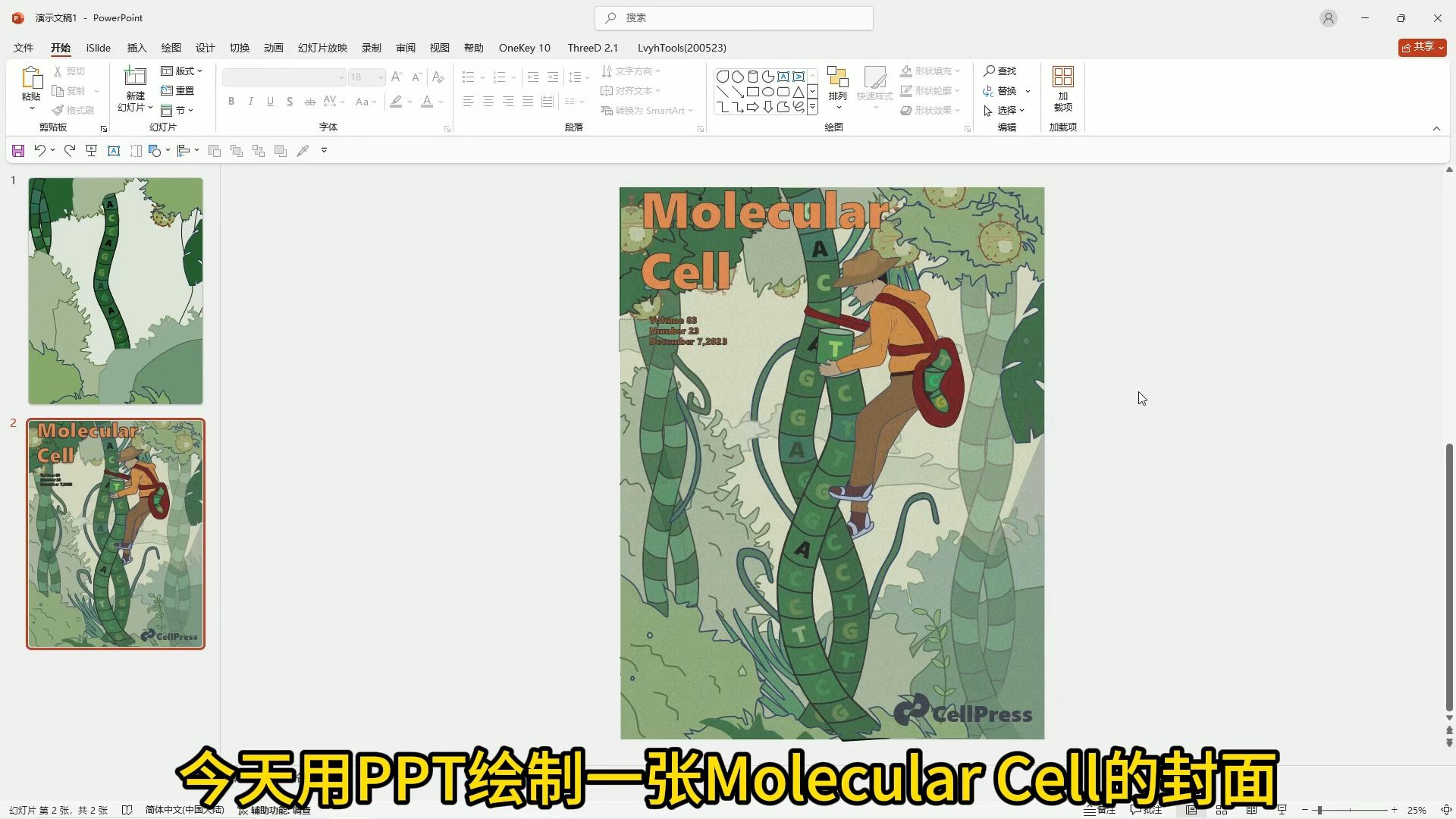Select slide 1 thumbnail
The image size is (1456, 819).
tap(115, 291)
